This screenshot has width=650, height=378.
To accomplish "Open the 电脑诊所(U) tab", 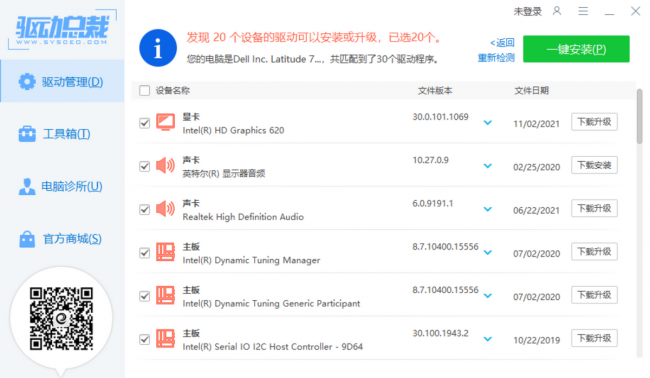I will 62,187.
